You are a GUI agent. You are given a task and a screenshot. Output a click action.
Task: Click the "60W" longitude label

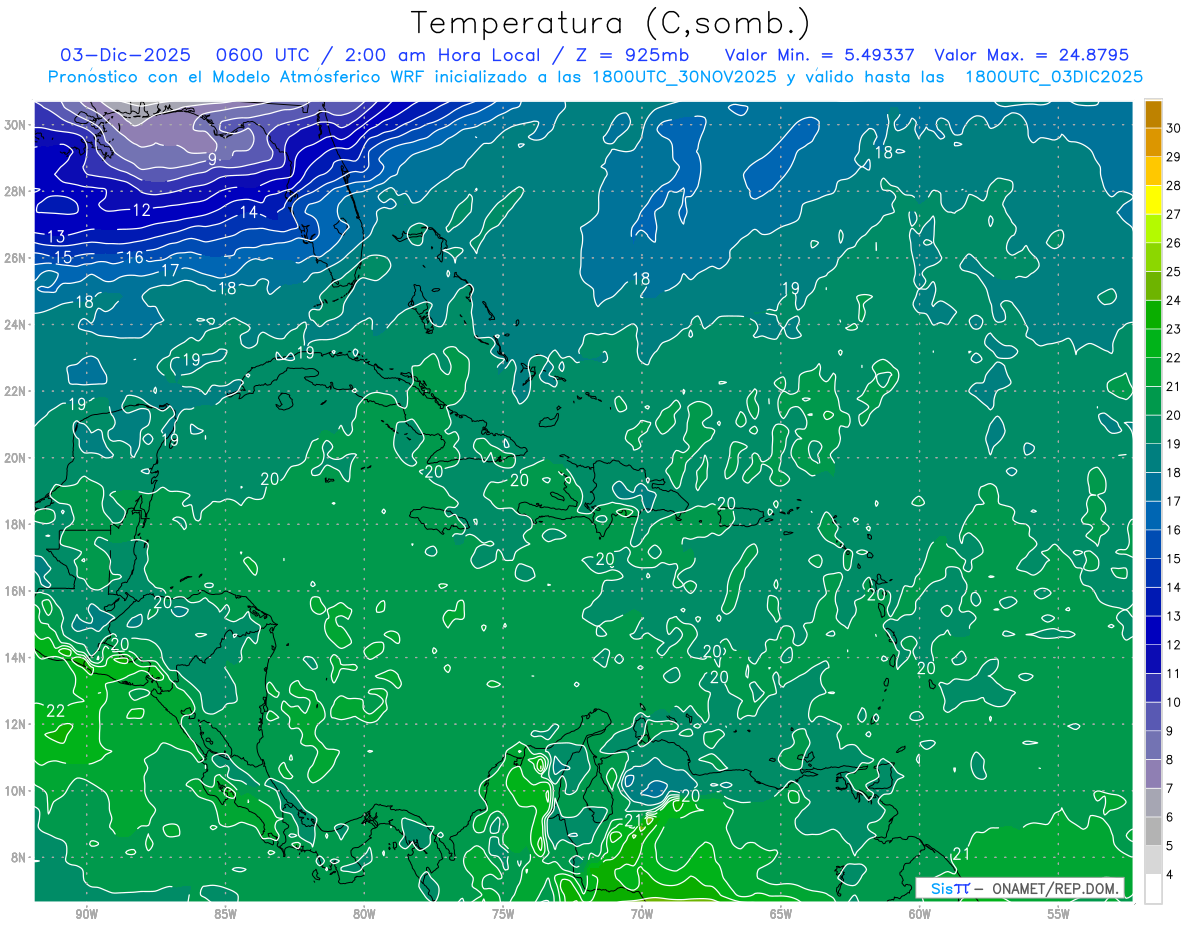click(x=920, y=914)
